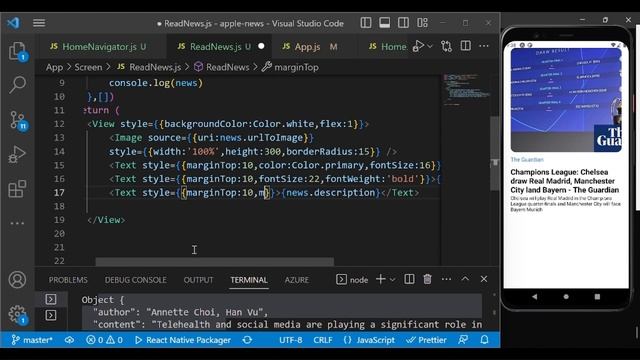The image size is (640, 360).
Task: Switch to the HomeNavigator.js tab
Action: point(98,47)
